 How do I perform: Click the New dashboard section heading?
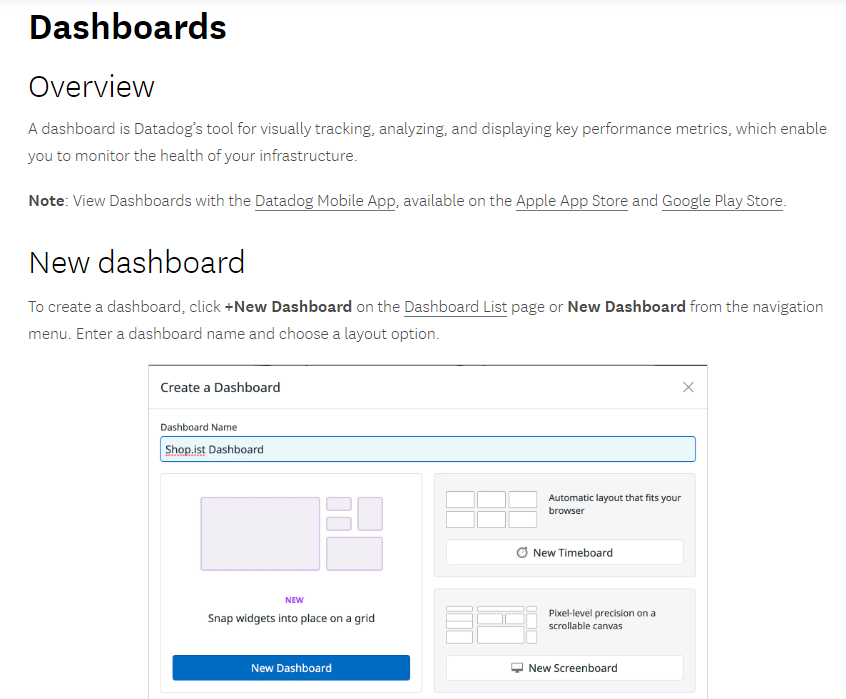137,263
